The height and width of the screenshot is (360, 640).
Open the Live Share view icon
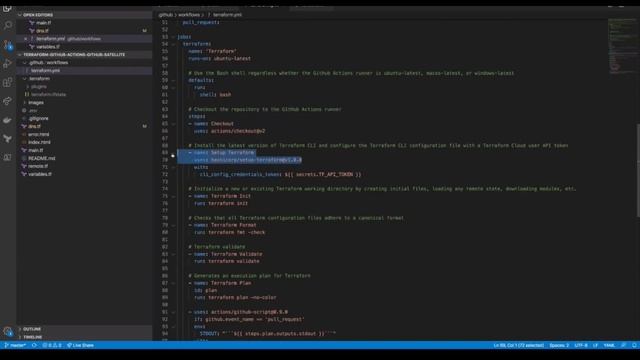tap(8, 101)
